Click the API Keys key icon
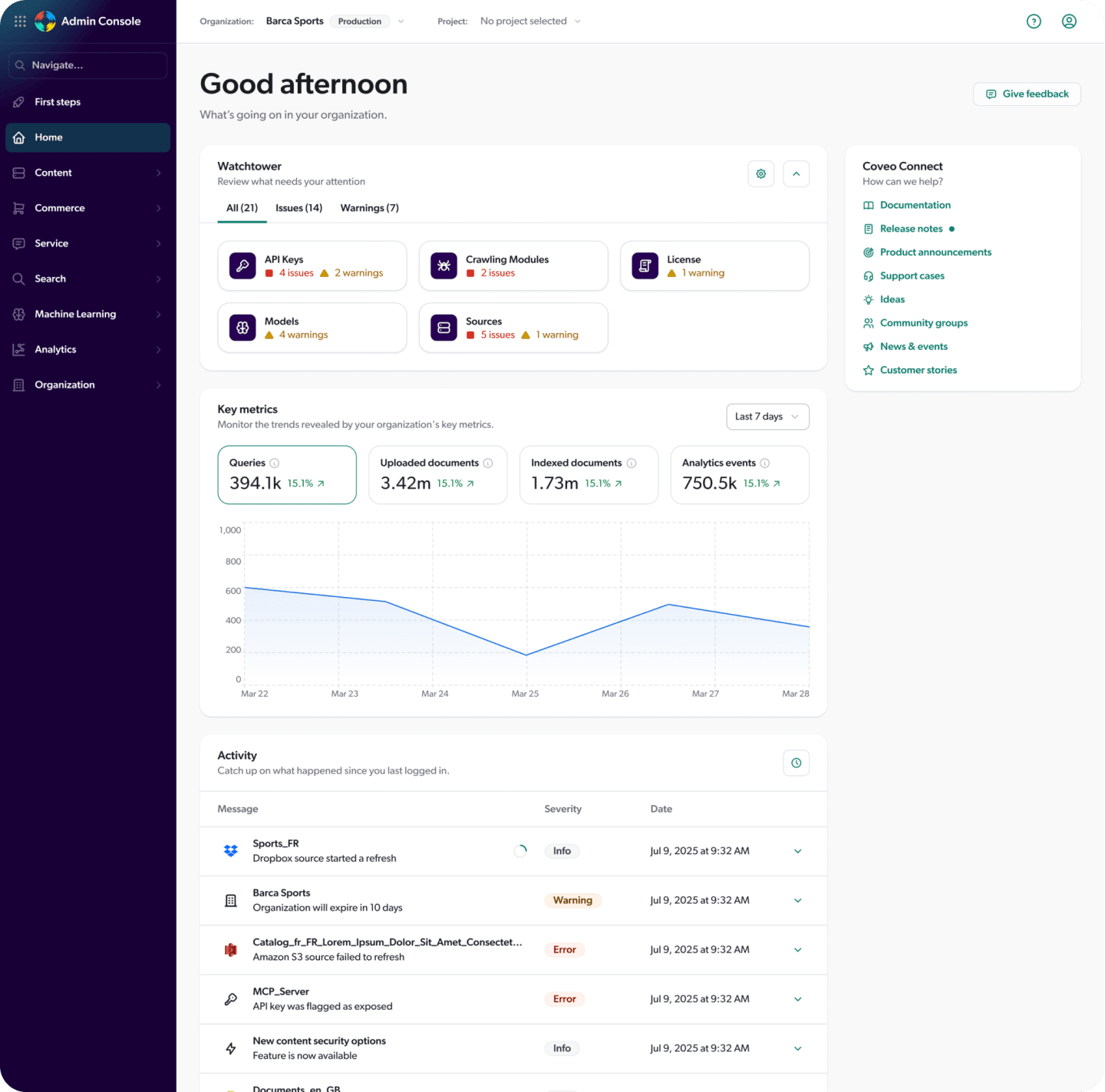 pos(242,266)
